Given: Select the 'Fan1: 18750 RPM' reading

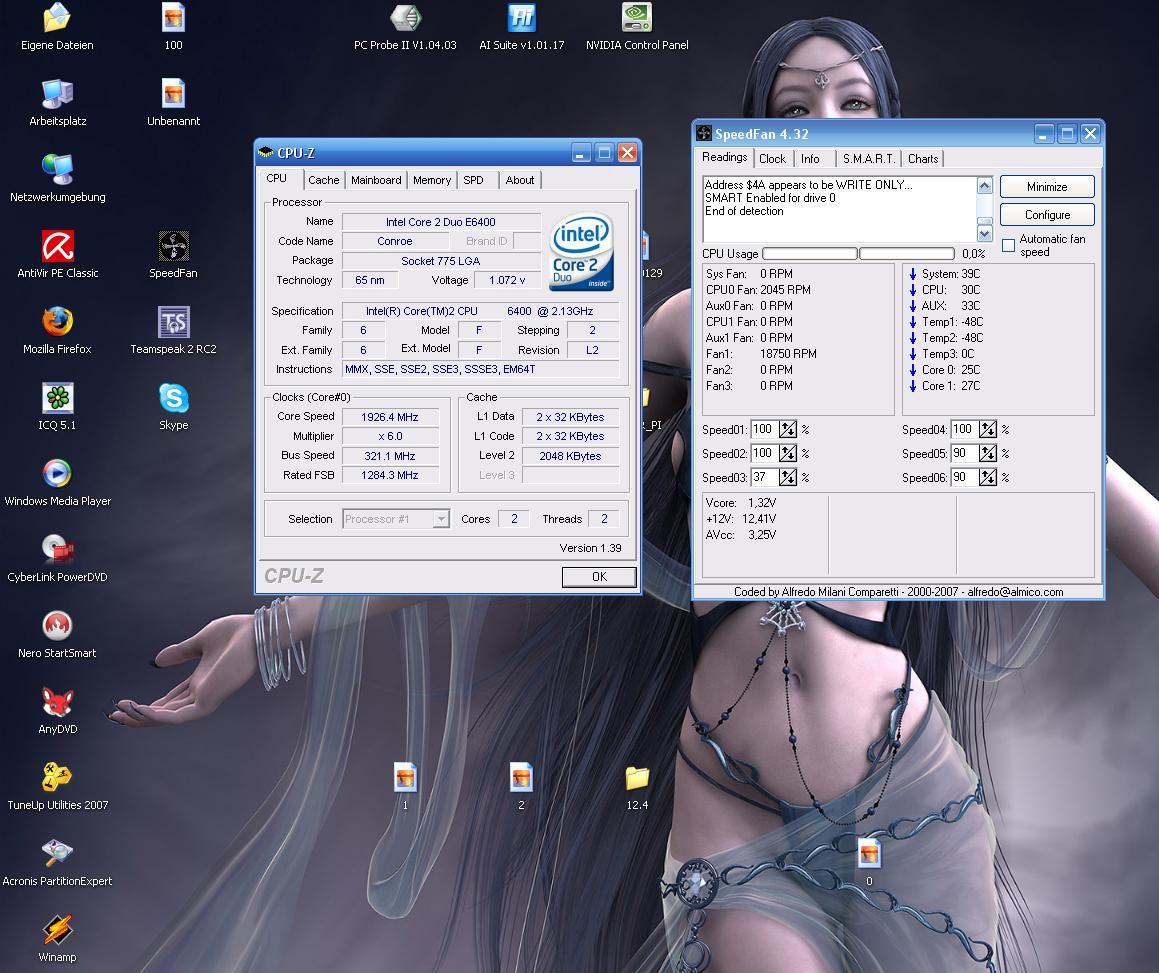Looking at the screenshot, I should [761, 354].
